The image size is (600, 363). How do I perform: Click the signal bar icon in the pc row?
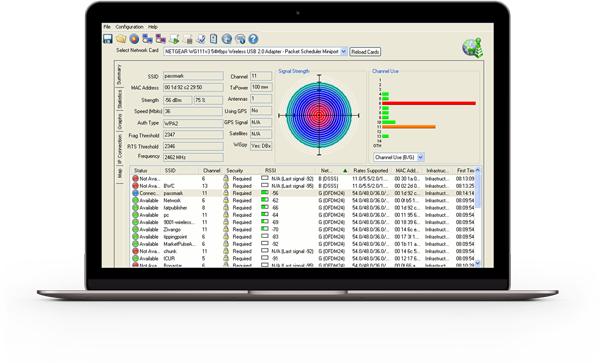tap(264, 214)
